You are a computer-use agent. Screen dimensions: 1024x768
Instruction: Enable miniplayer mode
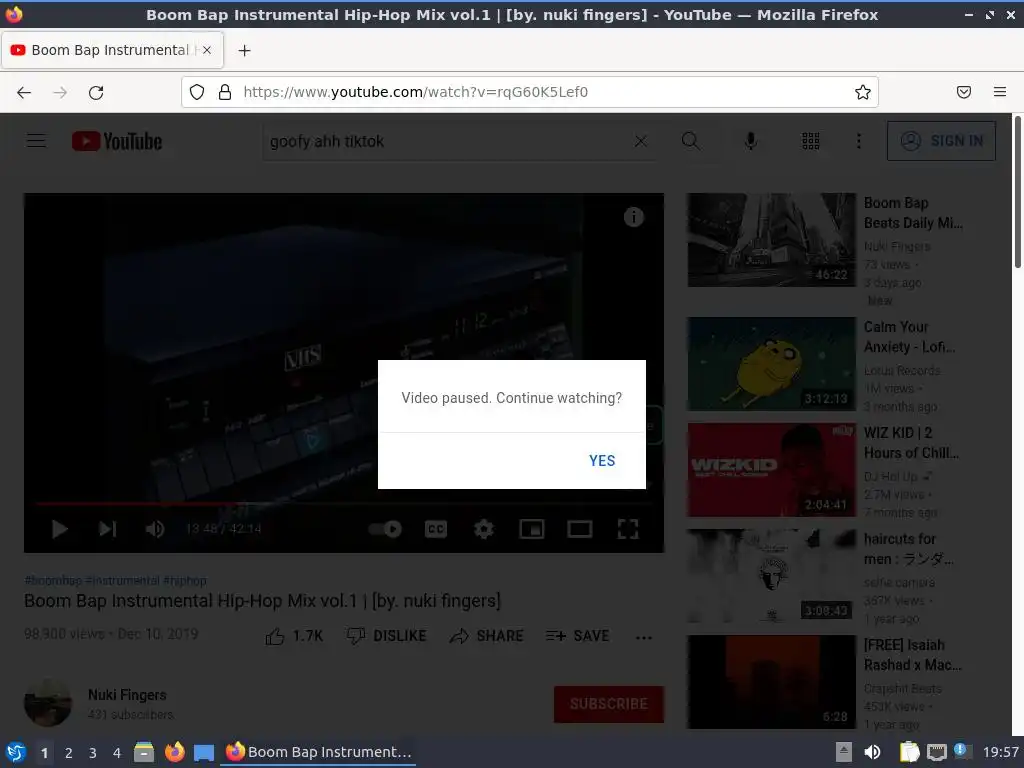pyautogui.click(x=531, y=529)
